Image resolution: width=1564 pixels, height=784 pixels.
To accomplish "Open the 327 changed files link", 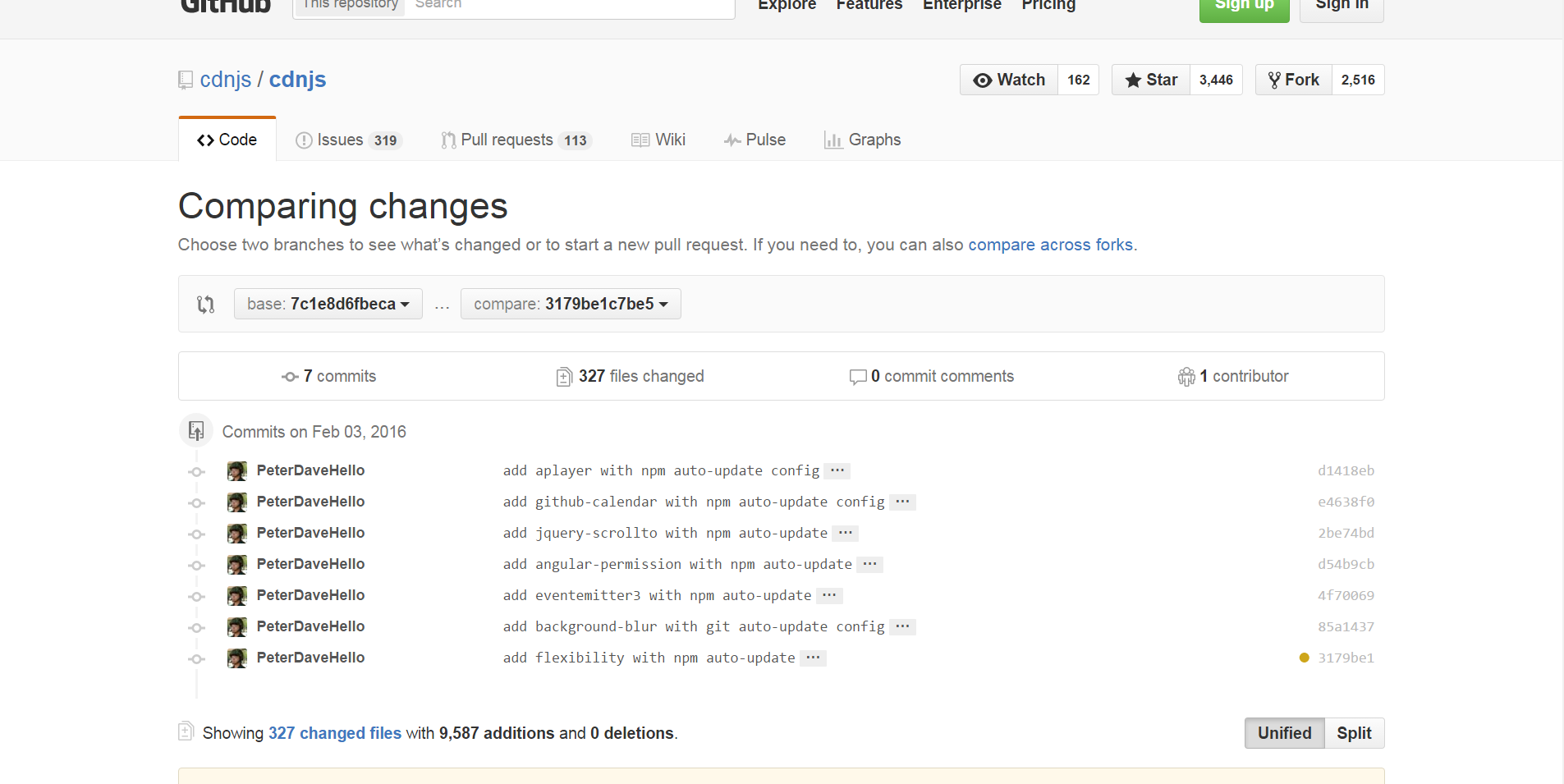I will click(x=335, y=733).
